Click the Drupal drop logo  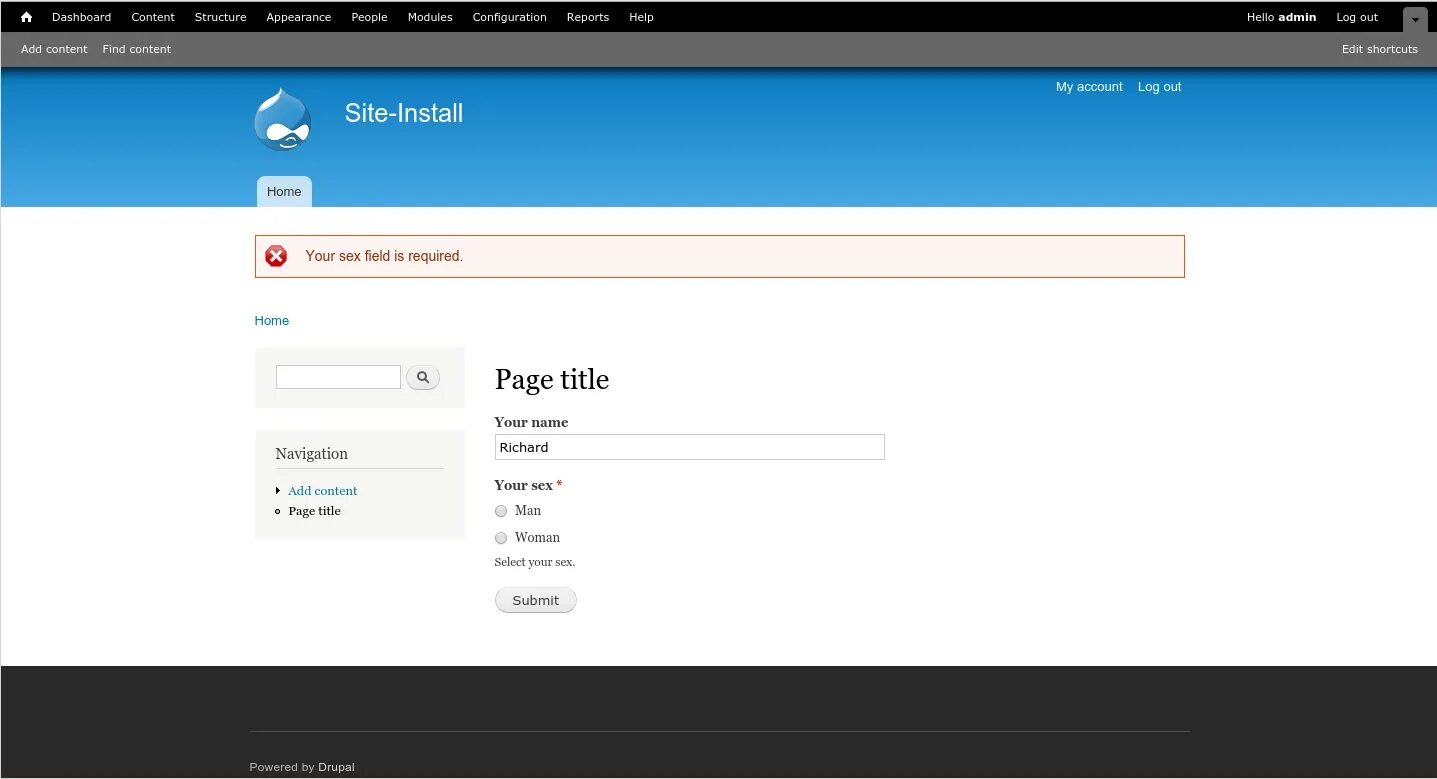[x=283, y=119]
